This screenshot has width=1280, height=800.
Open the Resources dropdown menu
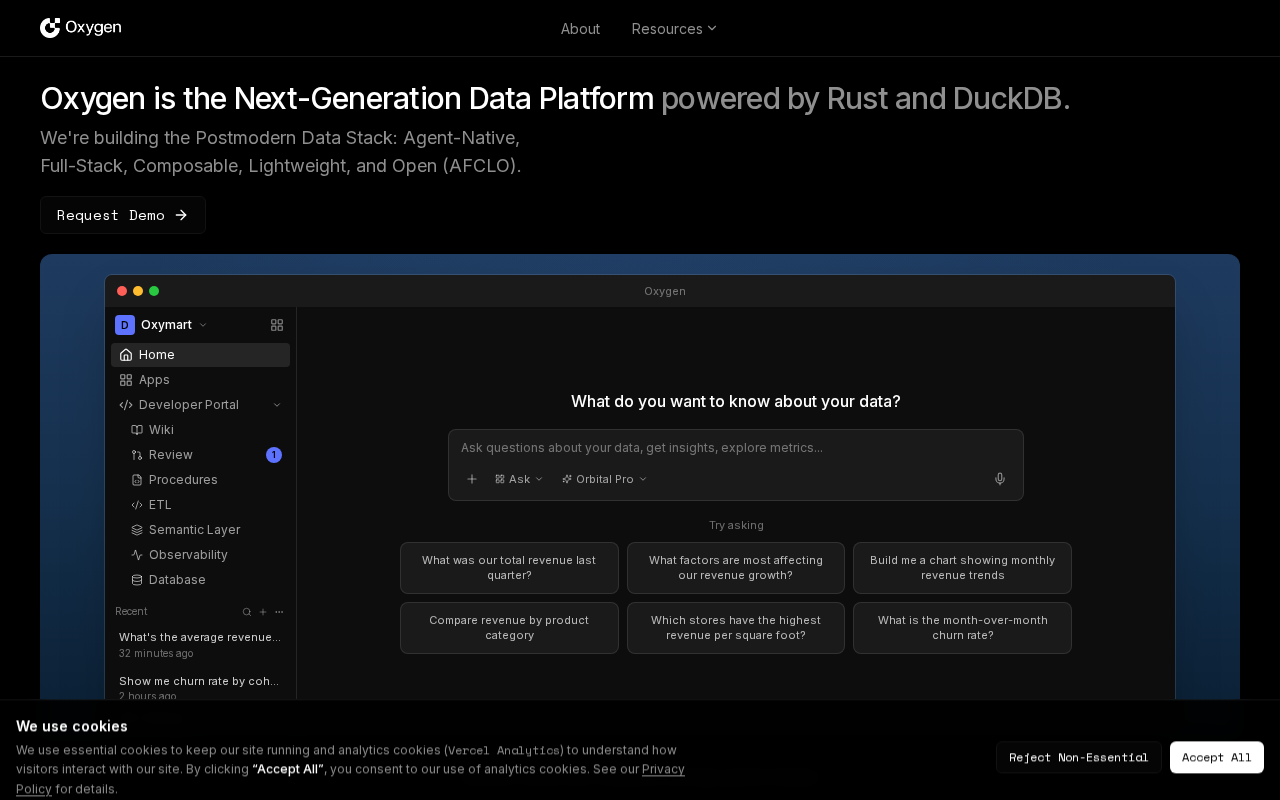674,29
